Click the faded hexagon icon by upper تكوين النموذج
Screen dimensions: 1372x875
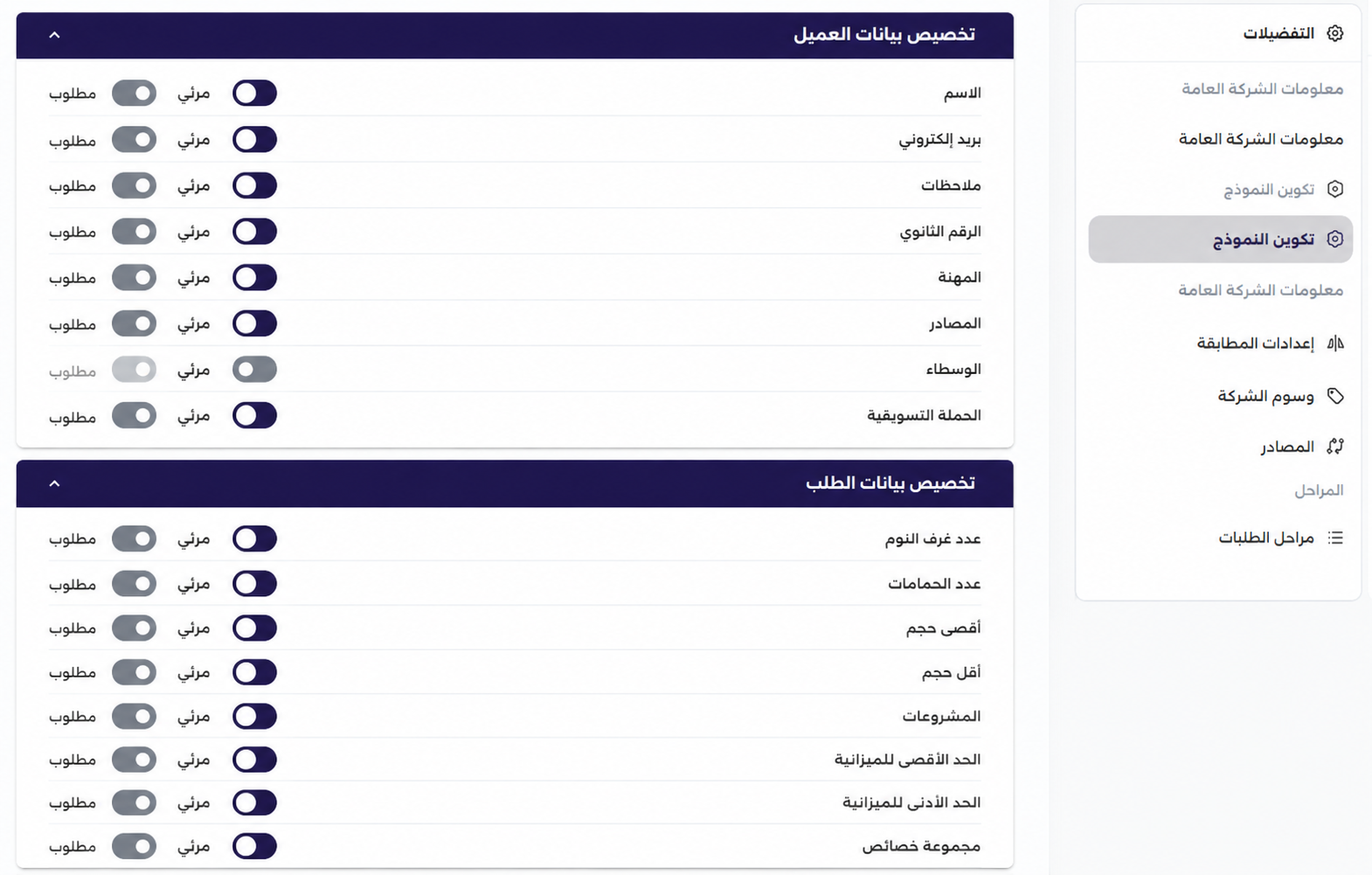(x=1334, y=189)
